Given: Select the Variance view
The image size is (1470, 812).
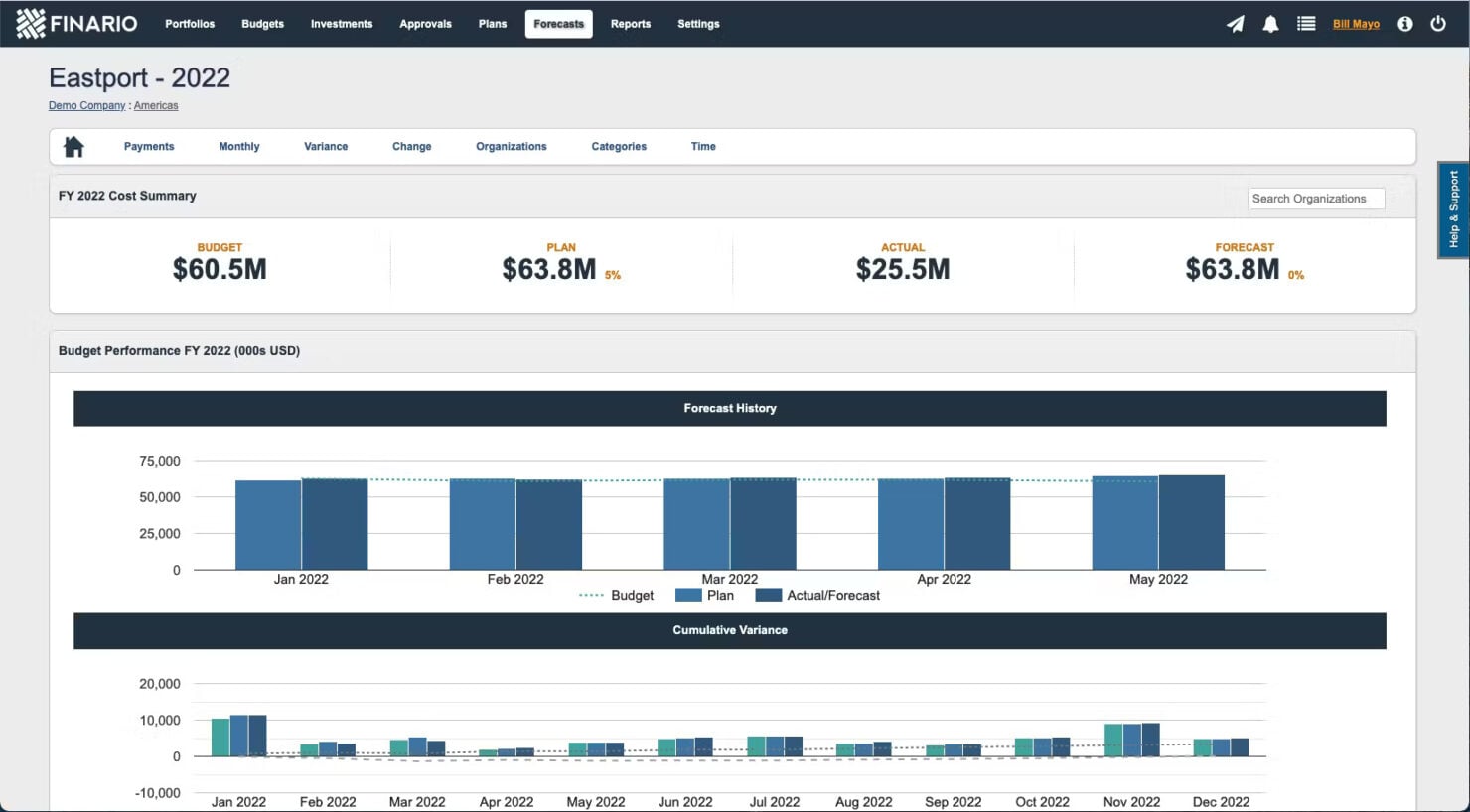Looking at the screenshot, I should click(x=326, y=146).
